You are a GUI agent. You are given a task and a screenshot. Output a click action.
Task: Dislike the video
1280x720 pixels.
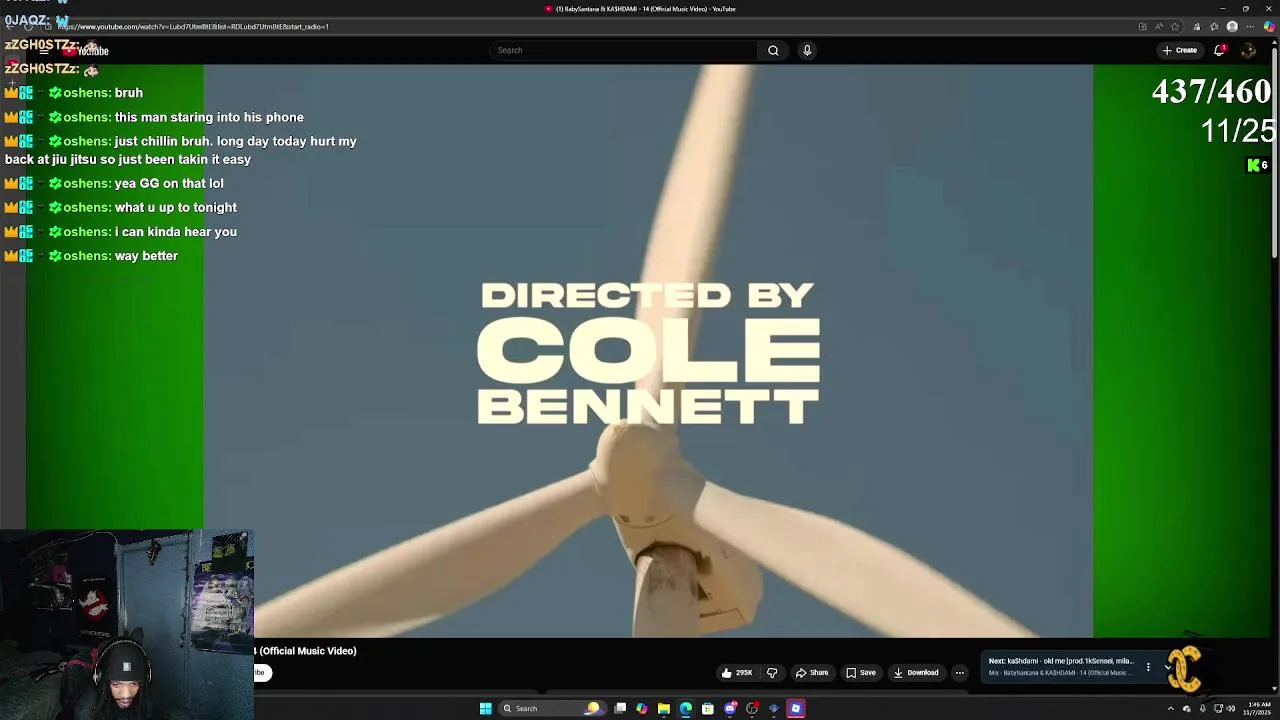[772, 673]
